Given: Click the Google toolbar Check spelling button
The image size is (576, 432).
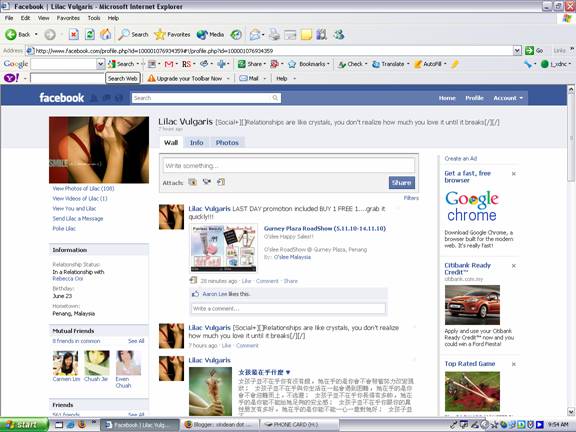Looking at the screenshot, I should pos(350,64).
